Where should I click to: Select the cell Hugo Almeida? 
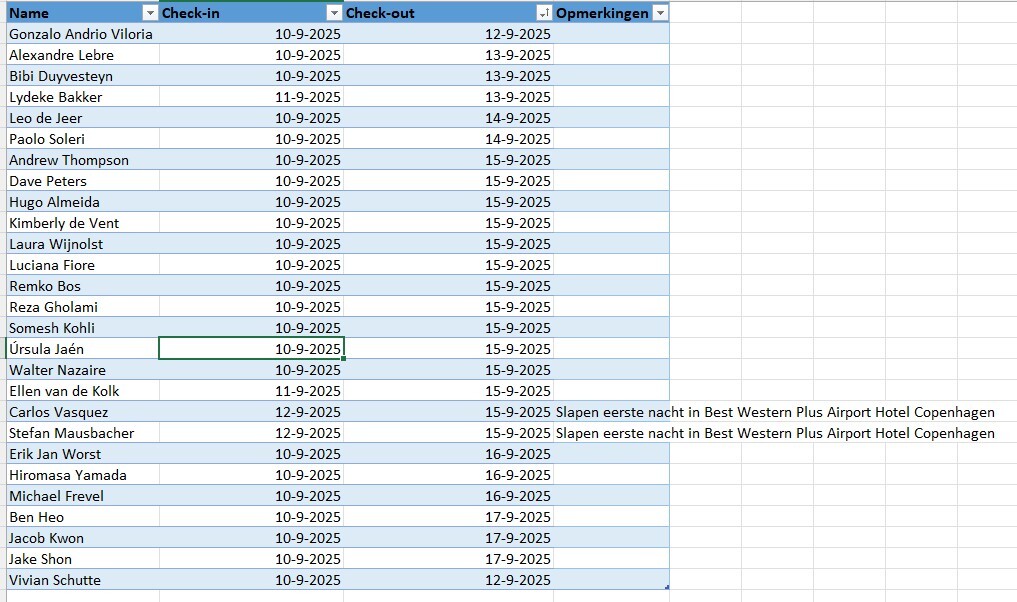click(82, 202)
